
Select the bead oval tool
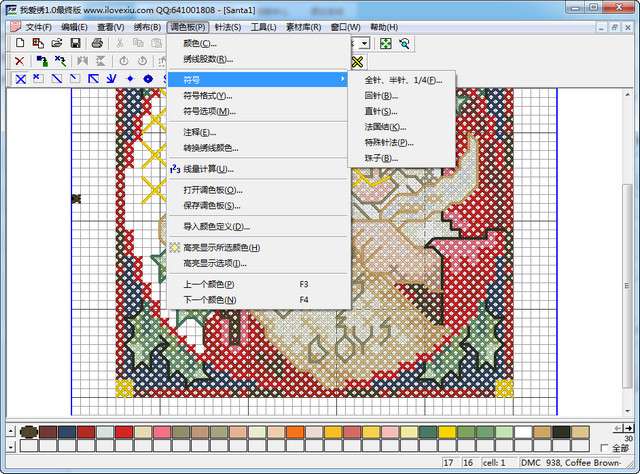pyautogui.click(x=148, y=79)
